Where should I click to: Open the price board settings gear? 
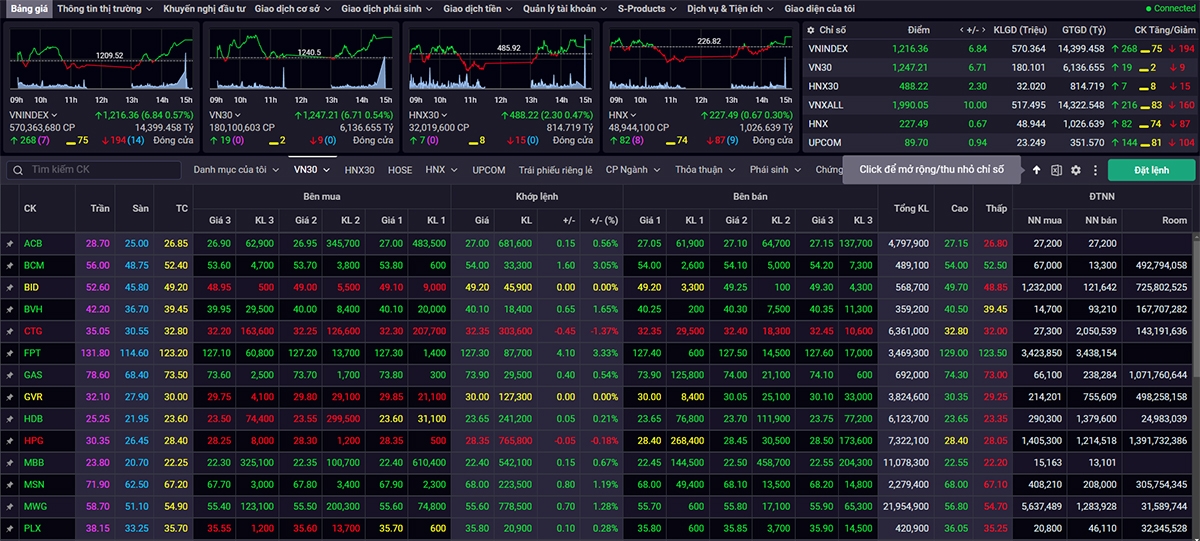(1076, 170)
